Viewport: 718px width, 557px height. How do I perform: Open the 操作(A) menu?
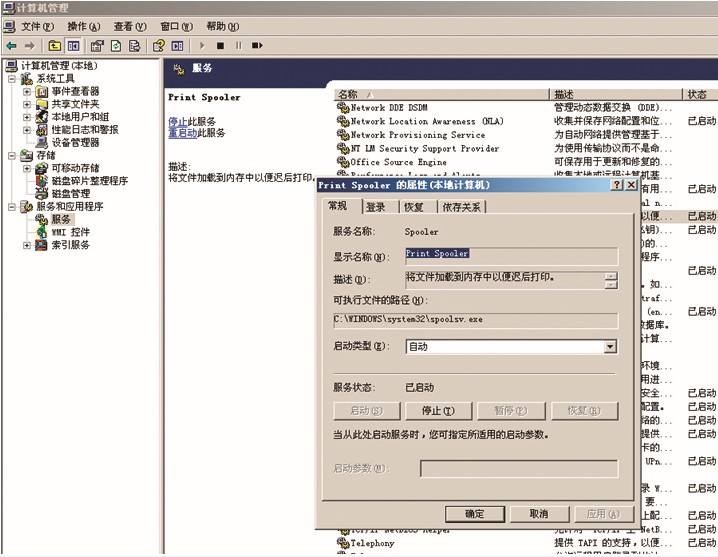[84, 27]
